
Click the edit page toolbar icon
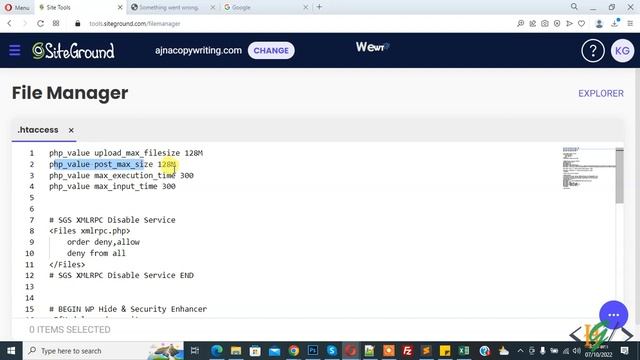533,24
